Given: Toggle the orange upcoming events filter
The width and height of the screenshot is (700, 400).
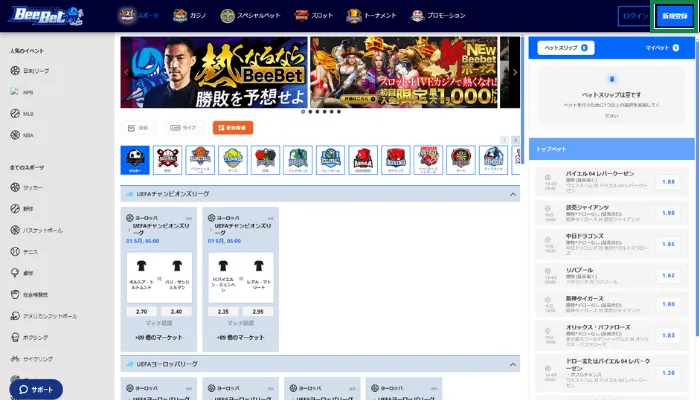Looking at the screenshot, I should coord(233,128).
